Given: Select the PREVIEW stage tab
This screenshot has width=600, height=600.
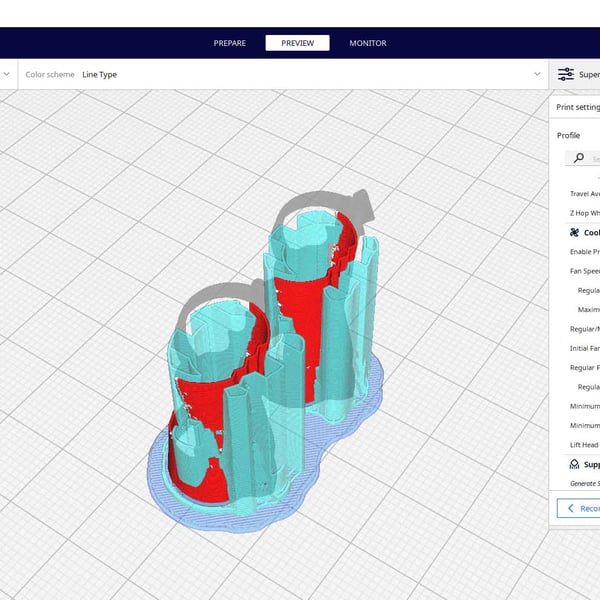Looking at the screenshot, I should pyautogui.click(x=297, y=43).
